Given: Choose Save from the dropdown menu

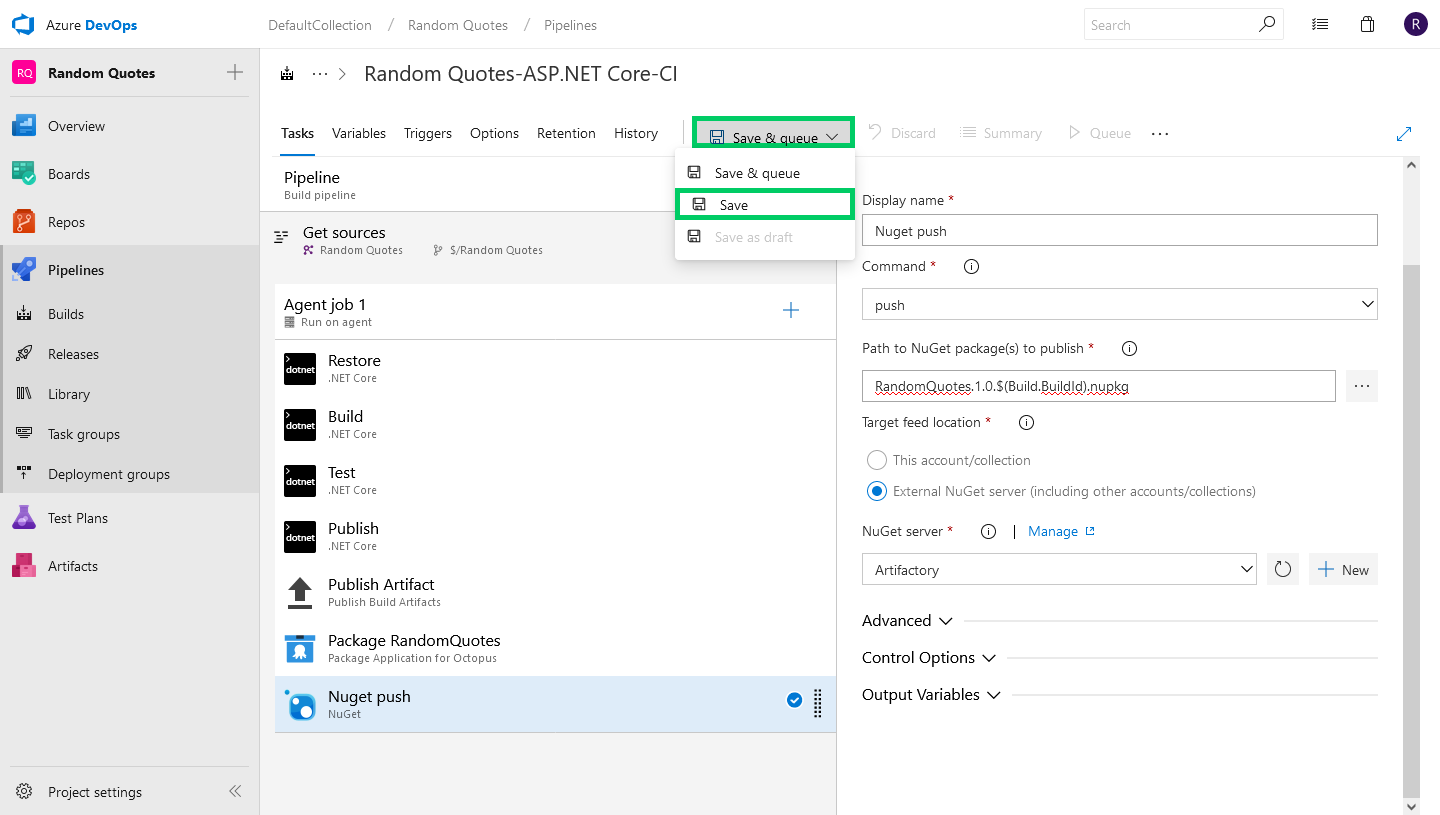Looking at the screenshot, I should pos(765,205).
